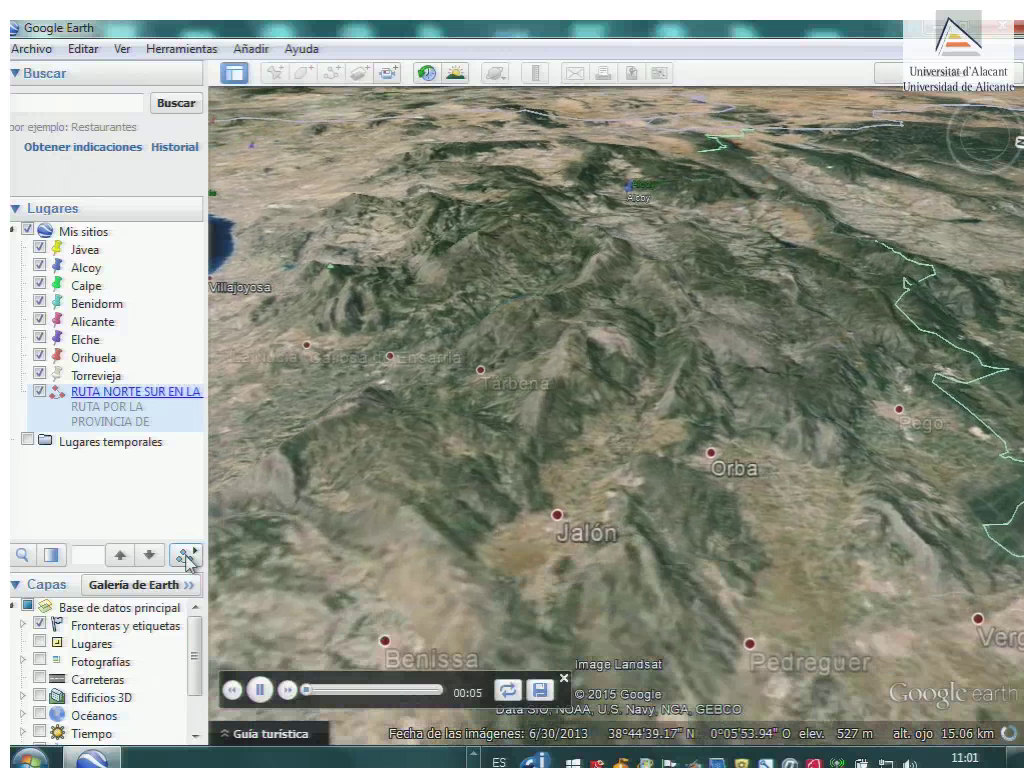Screen dimensions: 1024x768
Task: Uncheck the Torrevieja placemark checkbox
Action: (x=39, y=374)
